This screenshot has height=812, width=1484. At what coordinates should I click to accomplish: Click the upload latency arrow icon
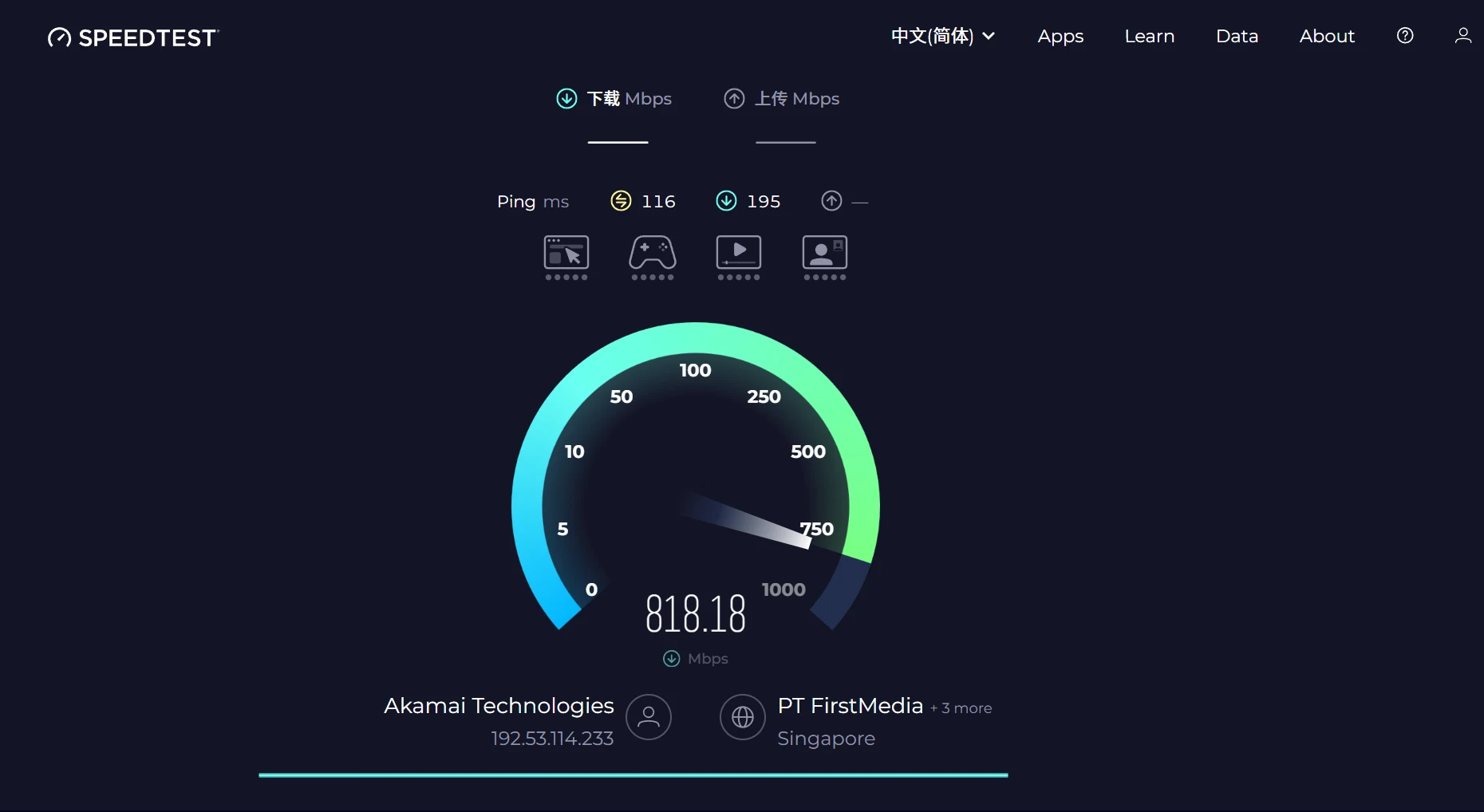(x=831, y=201)
